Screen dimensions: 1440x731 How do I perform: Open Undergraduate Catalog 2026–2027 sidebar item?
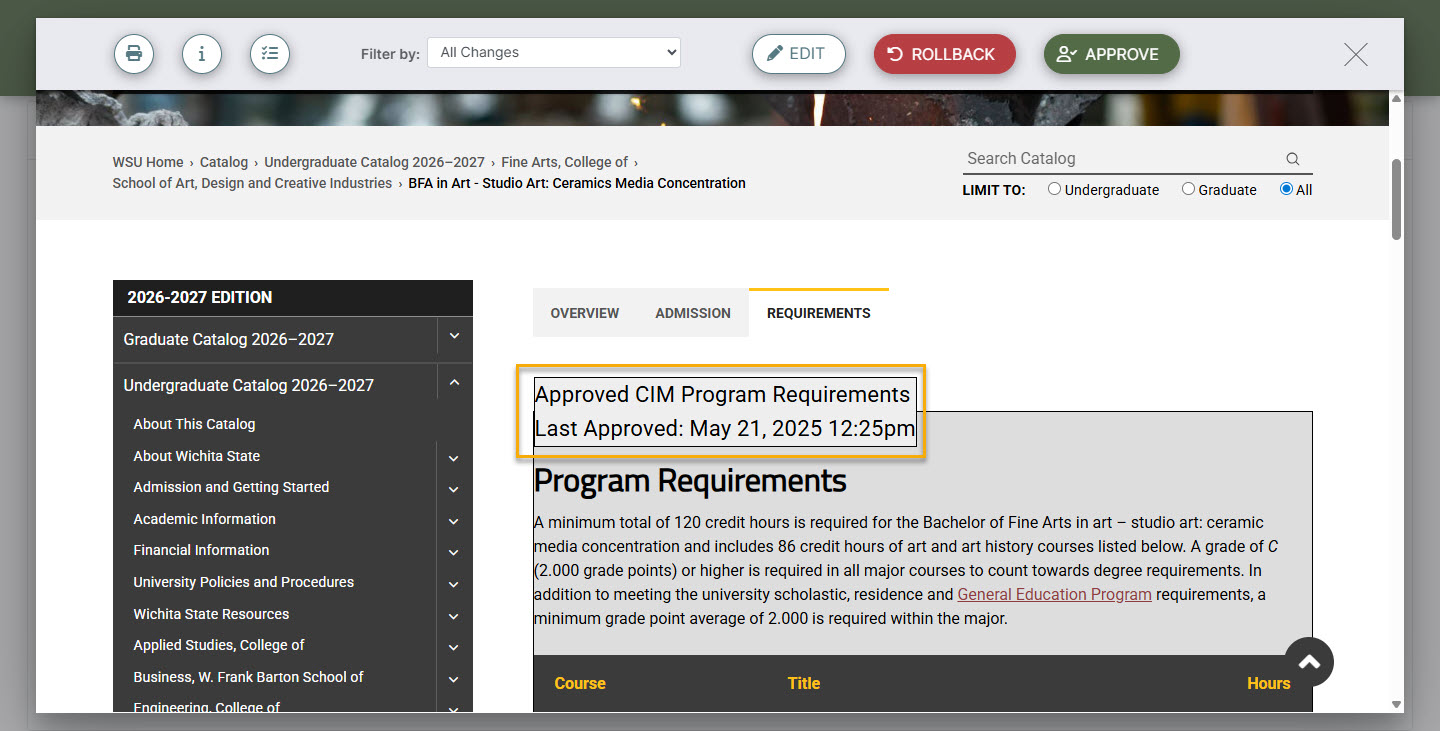click(x=248, y=385)
